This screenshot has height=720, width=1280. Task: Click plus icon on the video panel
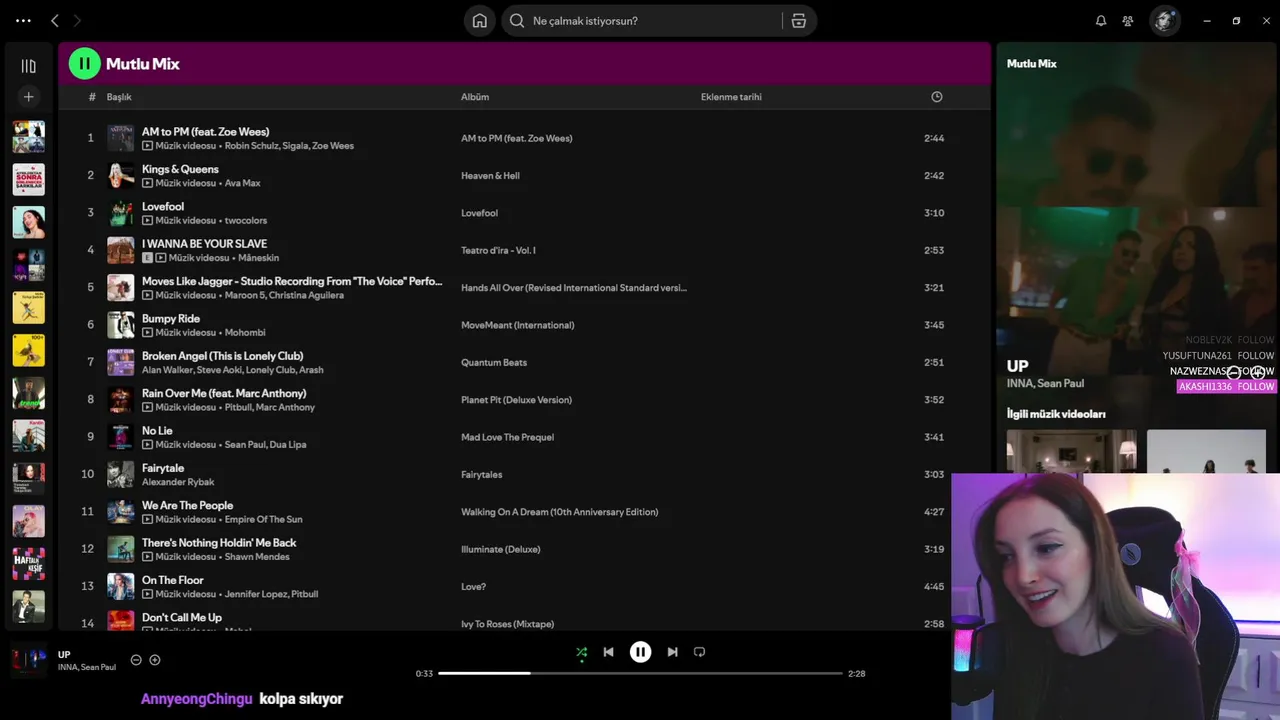tap(1257, 372)
